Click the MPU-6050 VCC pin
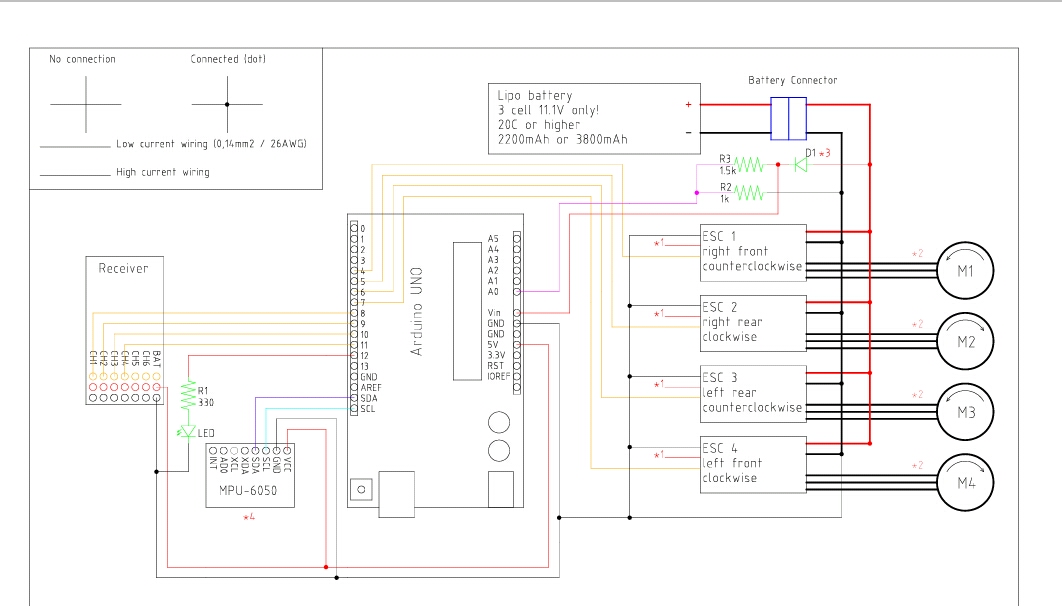 [x=287, y=450]
